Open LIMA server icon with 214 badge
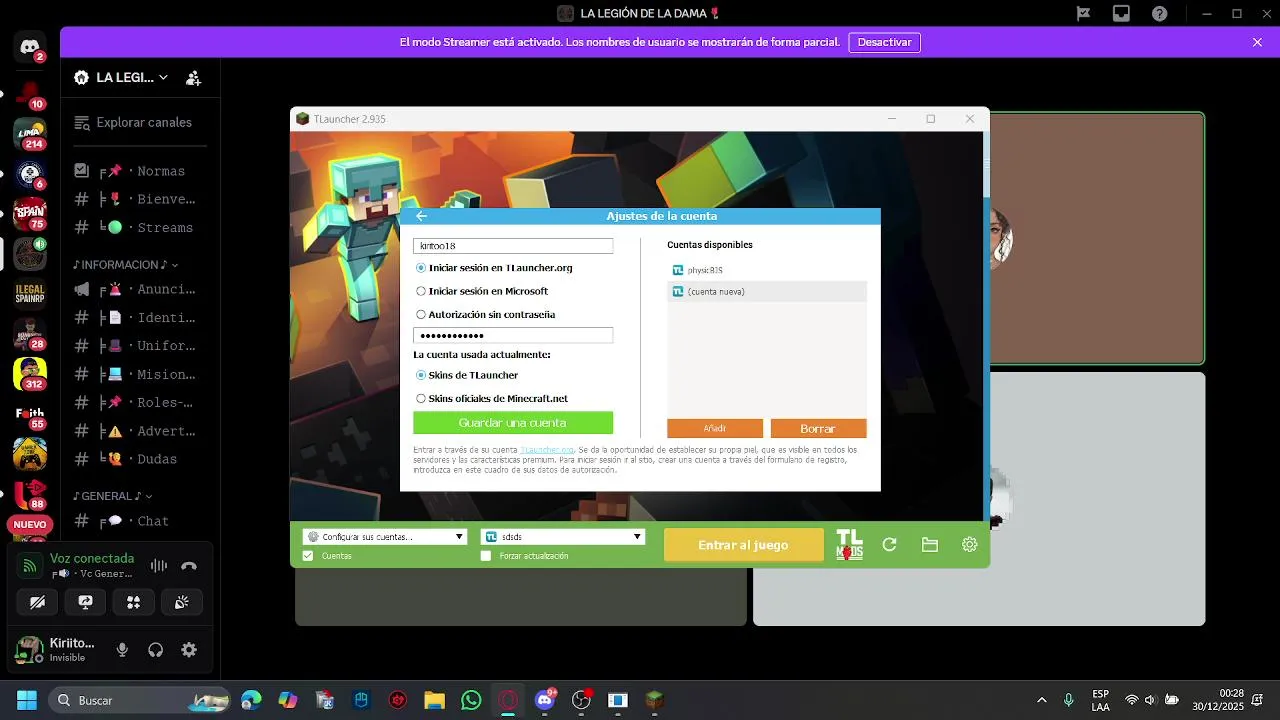 click(x=30, y=132)
